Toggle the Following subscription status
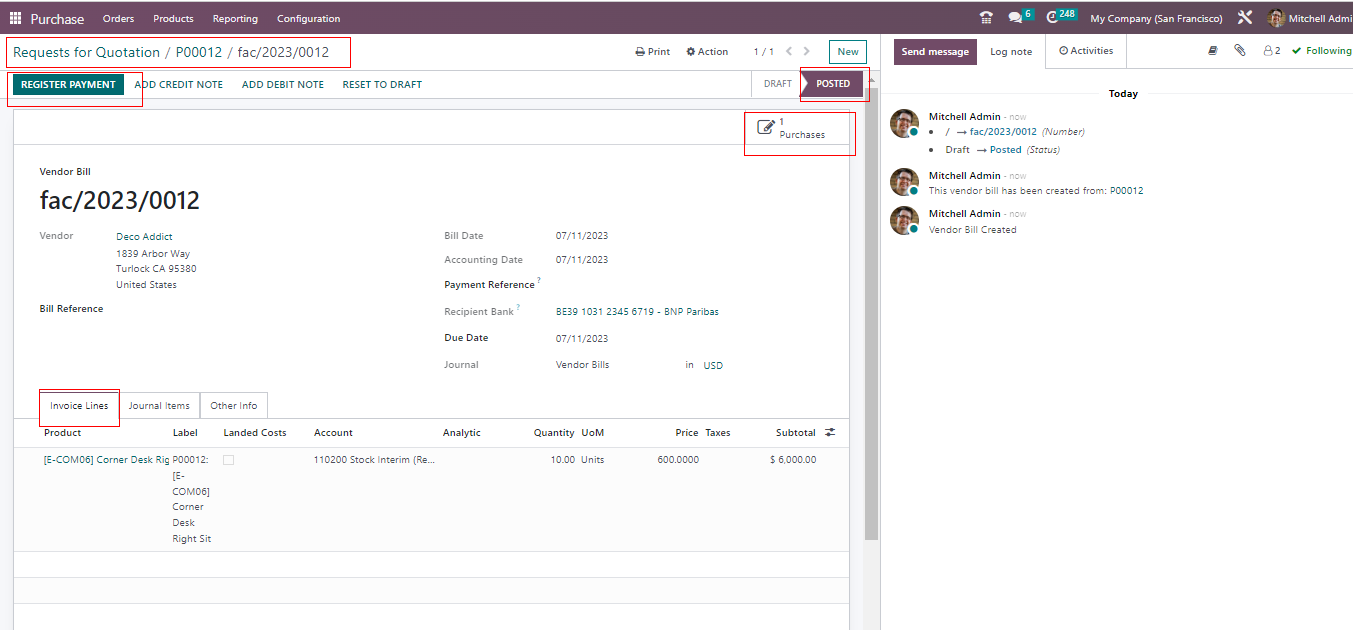The image size is (1353, 630). (x=1321, y=51)
